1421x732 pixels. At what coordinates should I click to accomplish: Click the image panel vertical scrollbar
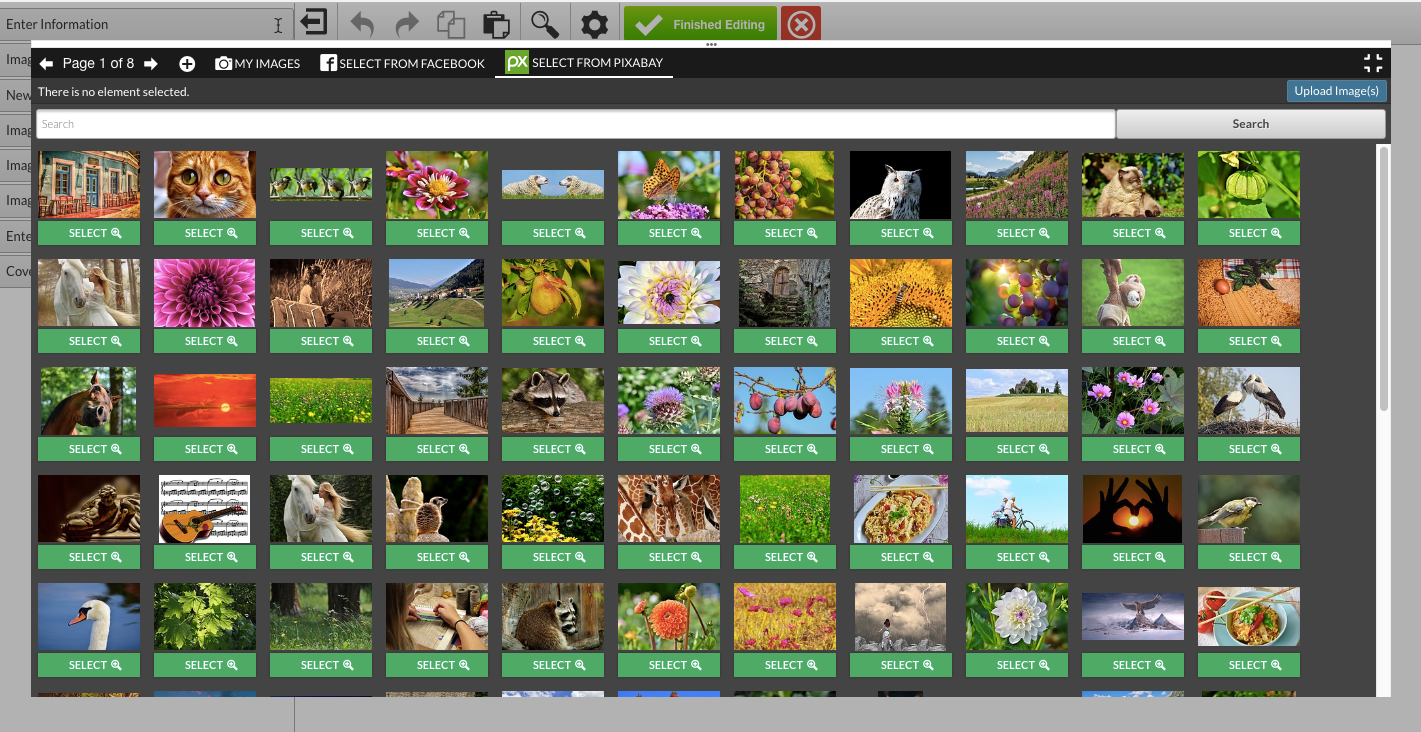(1384, 278)
